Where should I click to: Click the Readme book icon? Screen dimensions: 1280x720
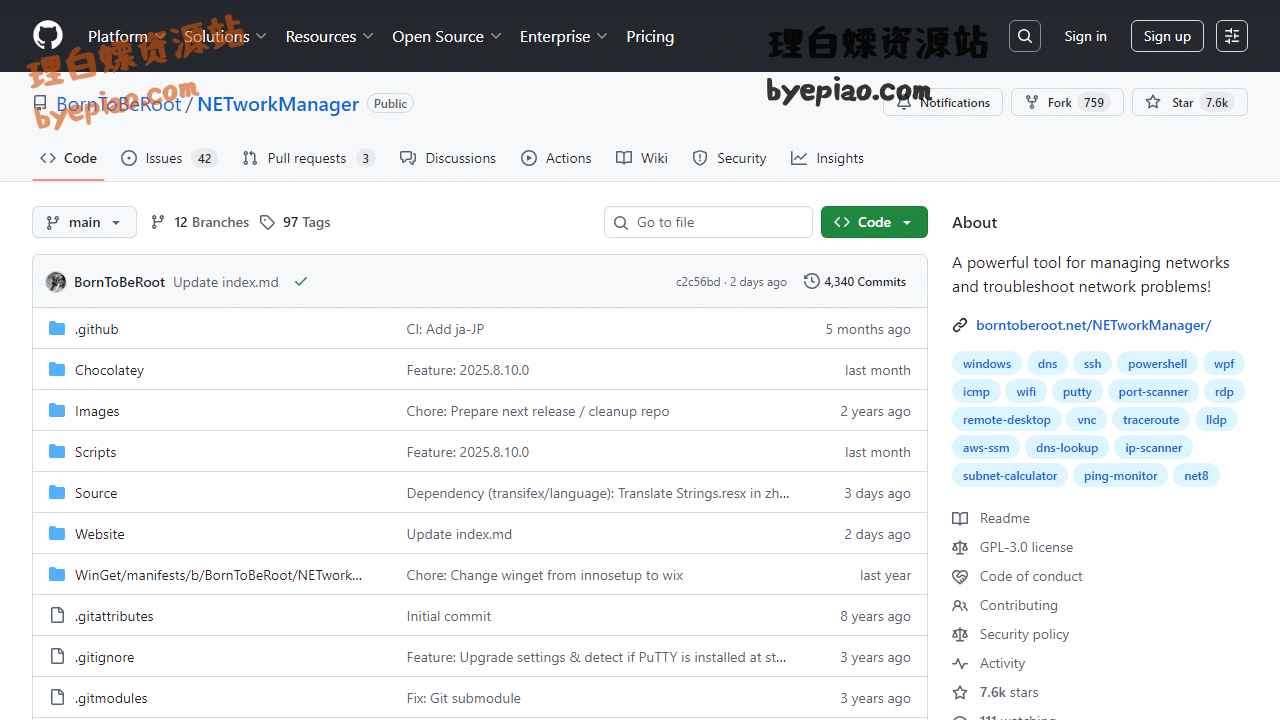coord(960,518)
